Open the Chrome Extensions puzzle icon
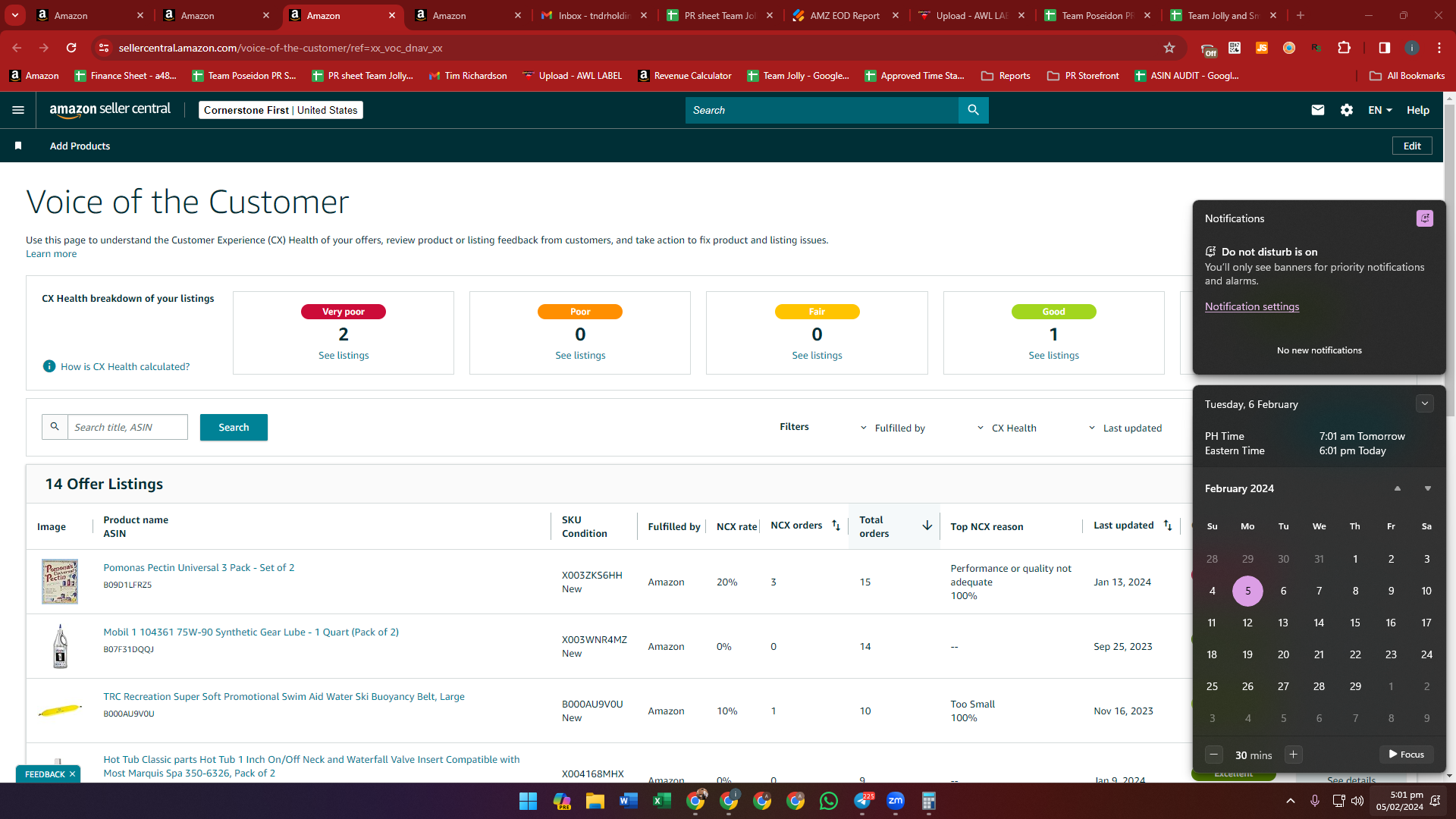 click(x=1345, y=48)
